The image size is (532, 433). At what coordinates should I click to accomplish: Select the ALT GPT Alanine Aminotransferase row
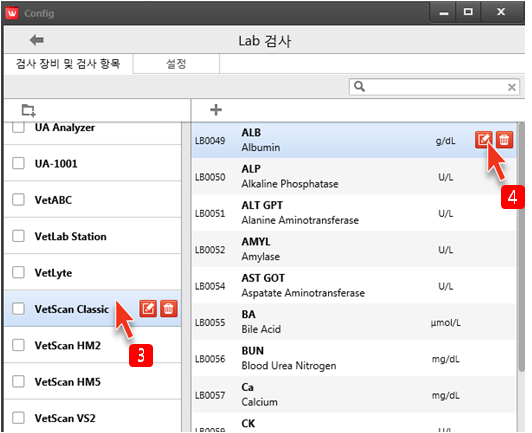pyautogui.click(x=354, y=213)
